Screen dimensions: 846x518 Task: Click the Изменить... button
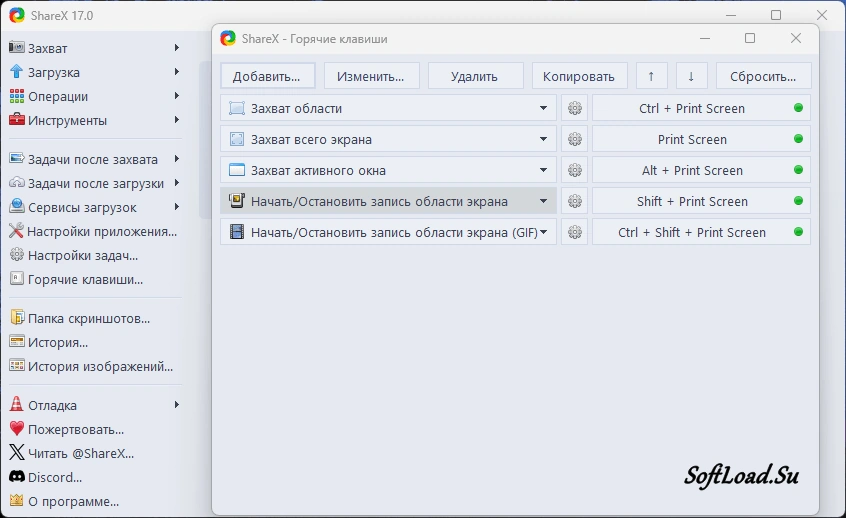coord(371,76)
